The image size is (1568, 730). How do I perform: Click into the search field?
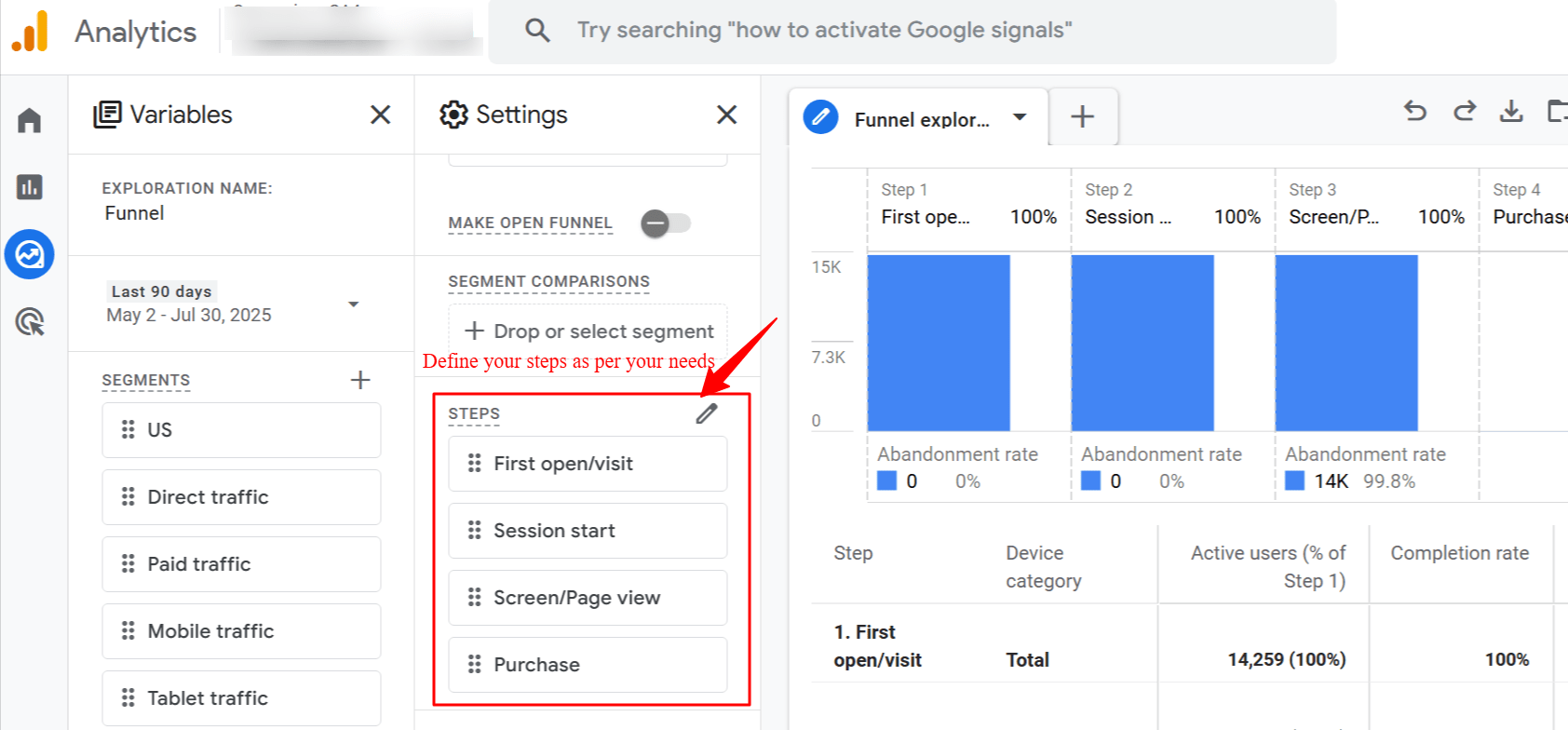[x=912, y=31]
